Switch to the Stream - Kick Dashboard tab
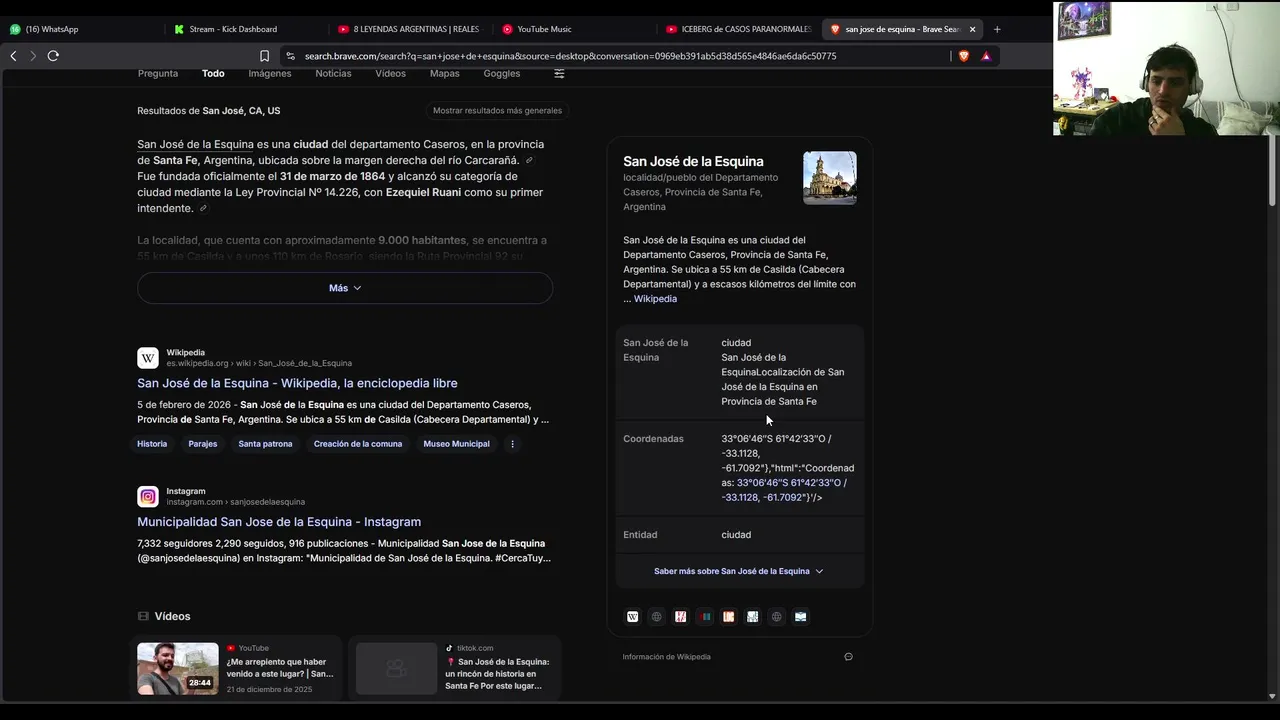The width and height of the screenshot is (1280, 720). pos(246,29)
